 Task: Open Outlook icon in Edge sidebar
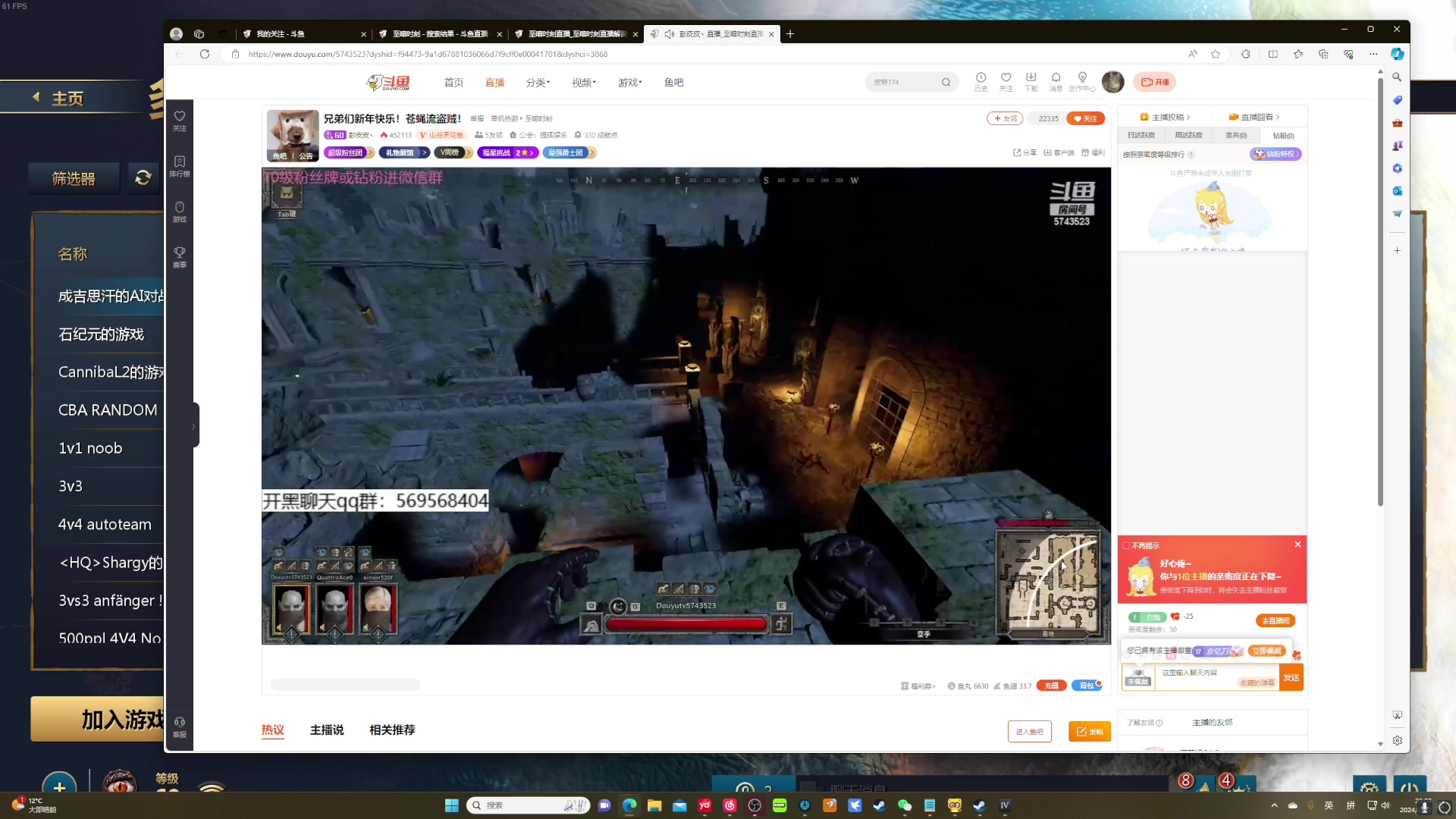pos(1397,191)
